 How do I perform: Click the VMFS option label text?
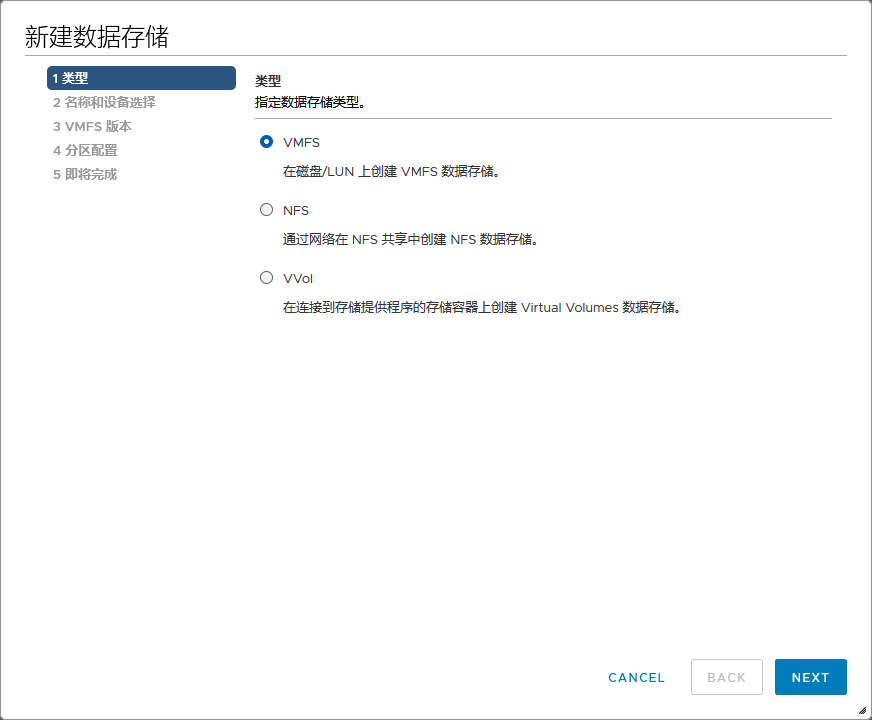point(303,142)
